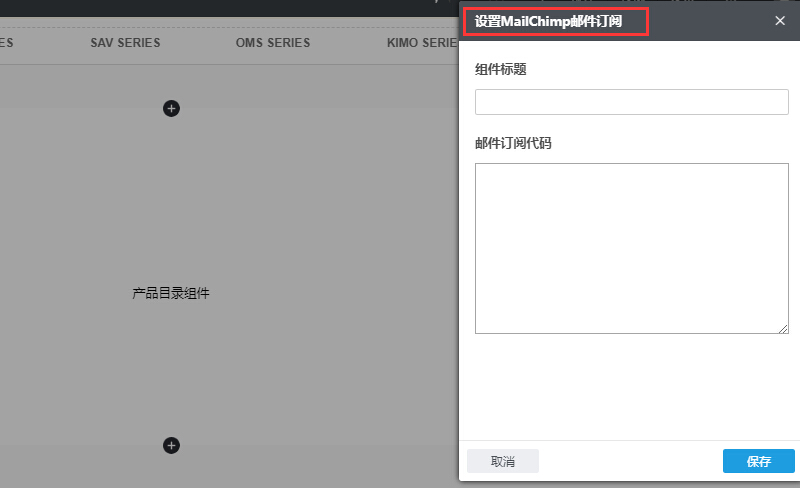This screenshot has height=488, width=800.
Task: Select the 产品目录组件 component block
Action: [x=171, y=293]
